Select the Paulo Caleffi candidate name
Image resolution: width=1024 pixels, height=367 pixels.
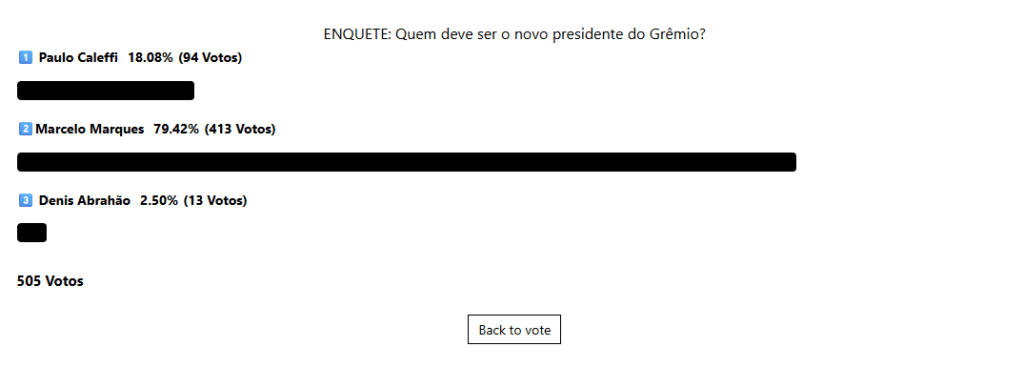[x=78, y=57]
